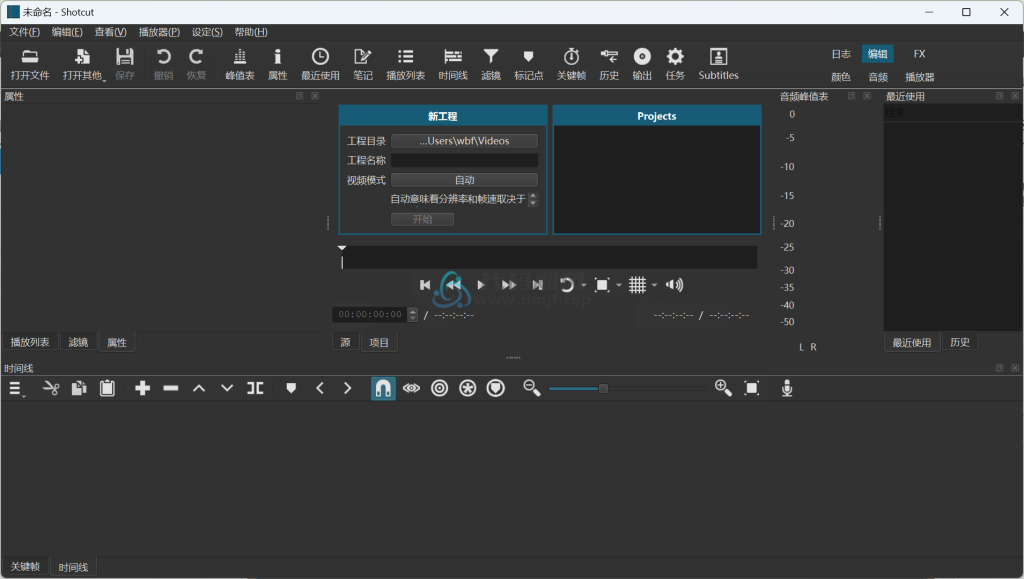Switch to the 播放器 layout button
1024x579 pixels.
(920, 77)
